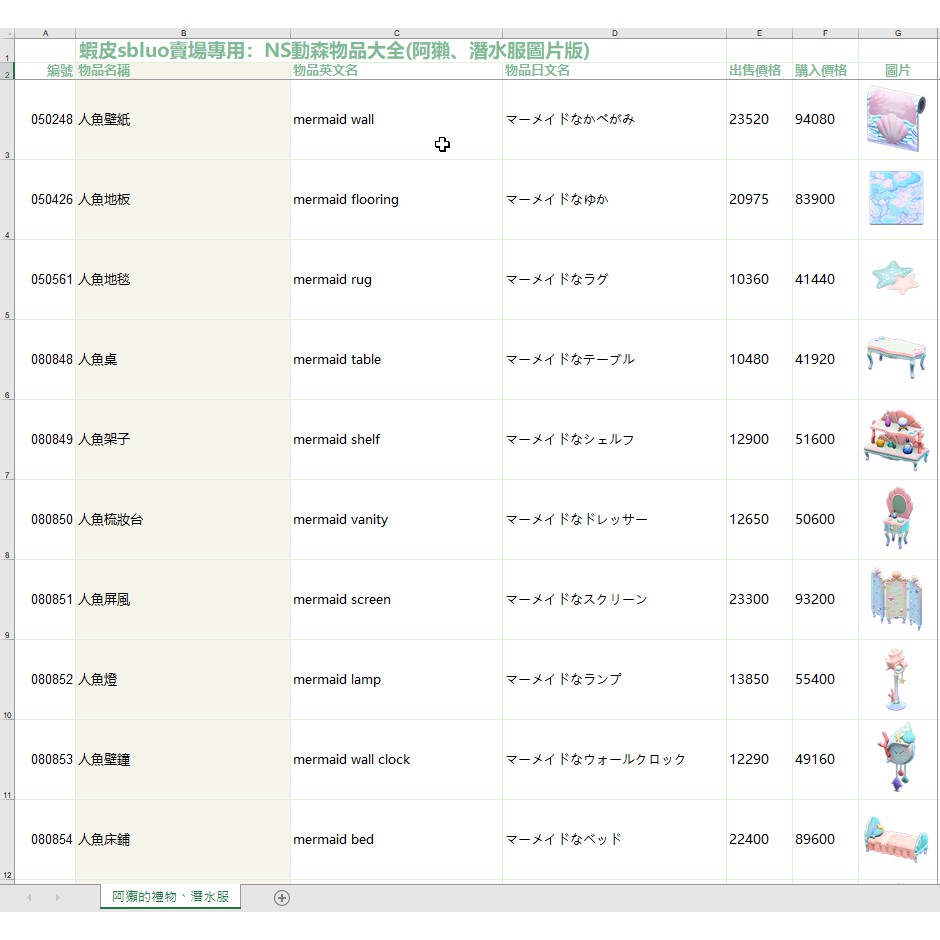Select cell with ID 080848
This screenshot has width=940, height=940.
tap(45, 360)
